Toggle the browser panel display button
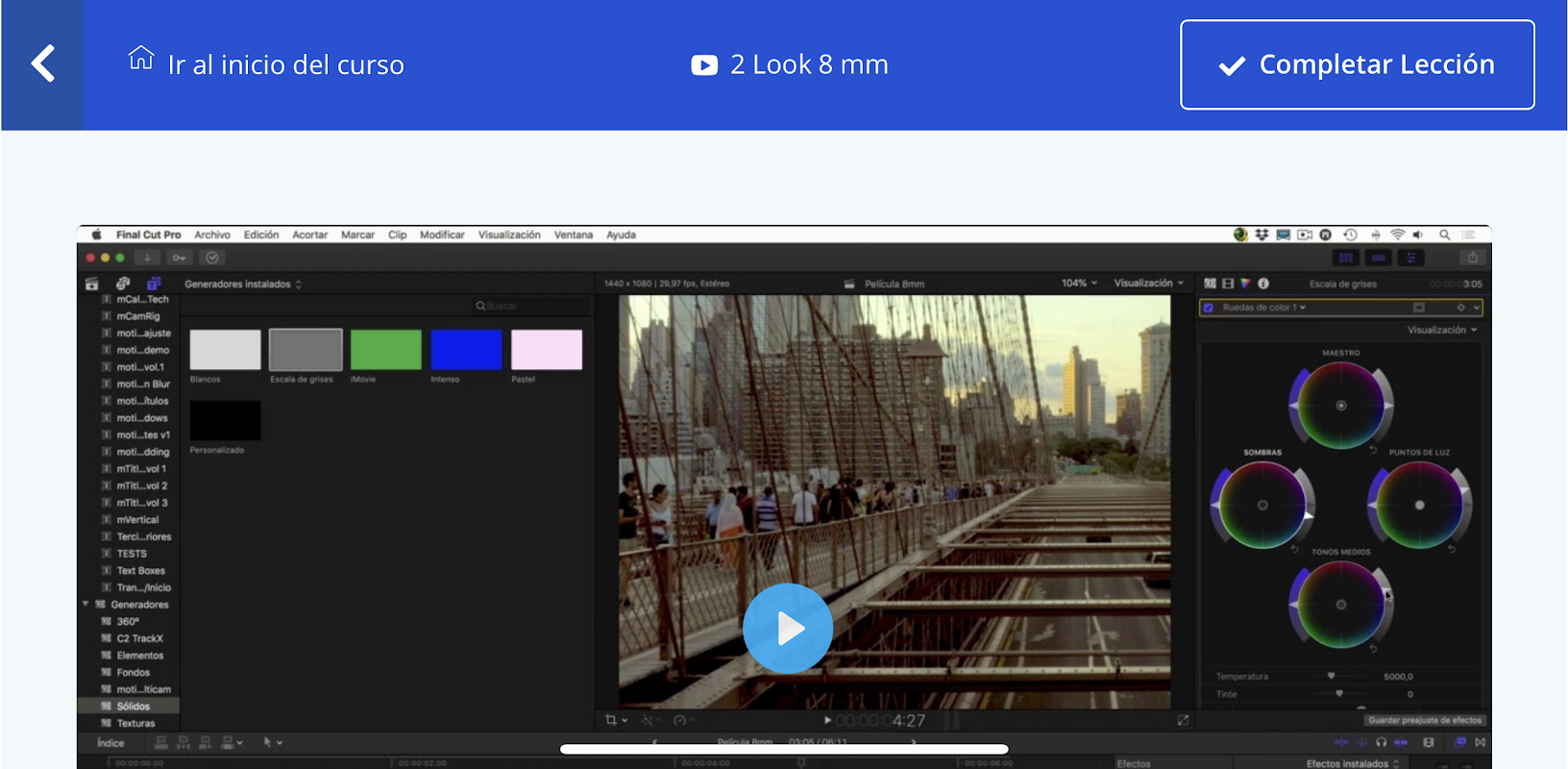Screen dimensions: 1568x769 click(x=1346, y=258)
